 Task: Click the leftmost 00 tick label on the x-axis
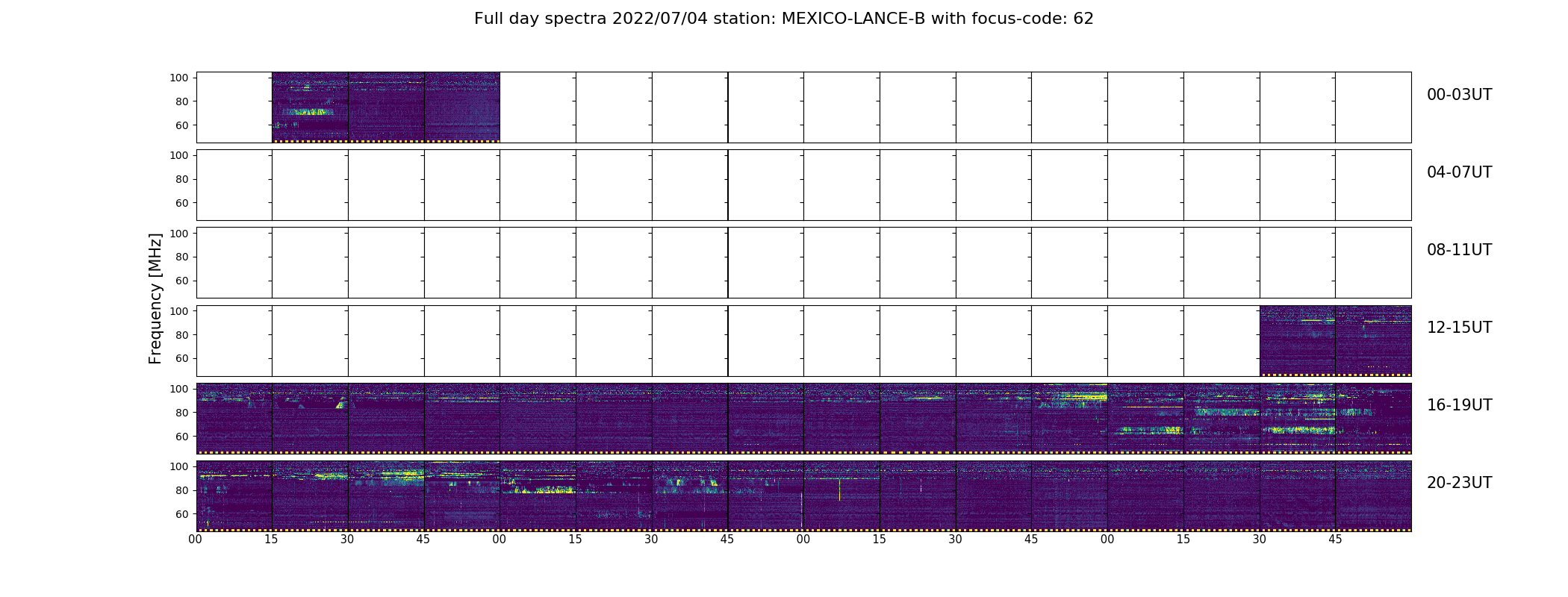click(x=196, y=539)
